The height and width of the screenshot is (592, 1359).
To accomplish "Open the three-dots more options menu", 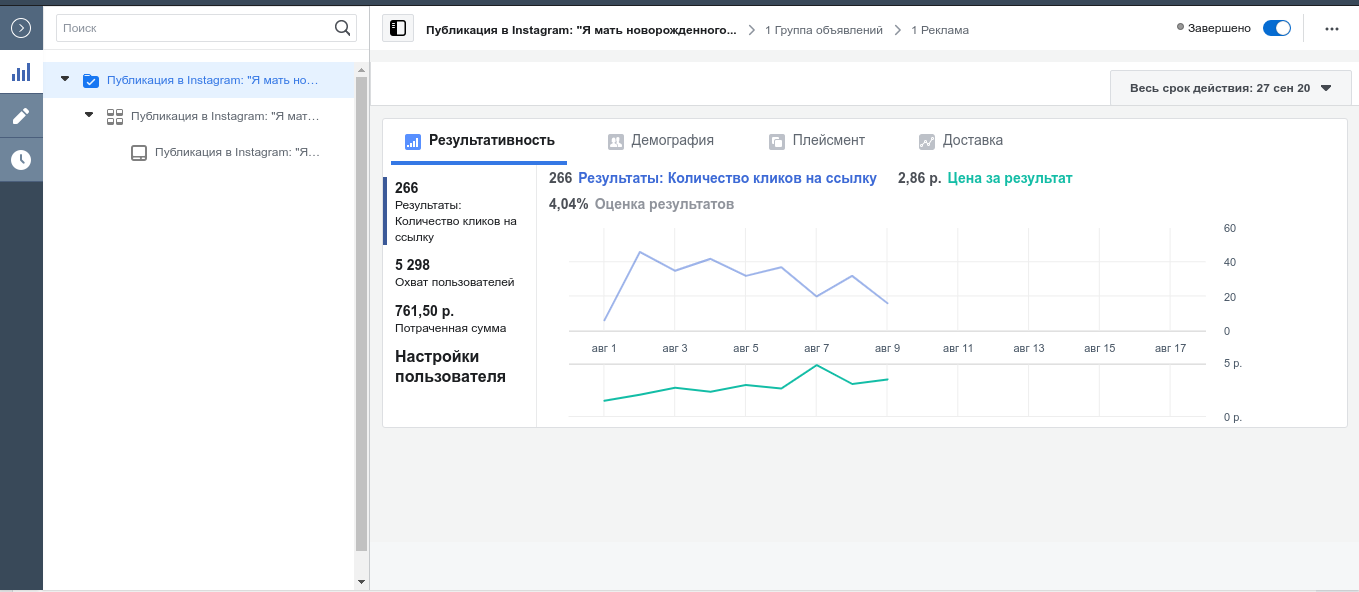I will coord(1331,29).
